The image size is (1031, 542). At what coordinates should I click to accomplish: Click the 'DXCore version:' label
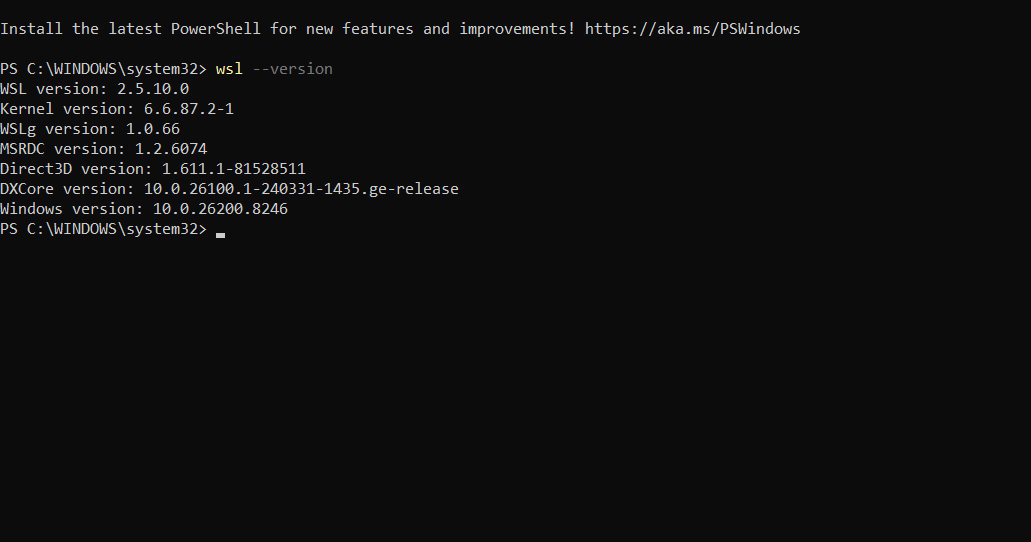point(67,189)
